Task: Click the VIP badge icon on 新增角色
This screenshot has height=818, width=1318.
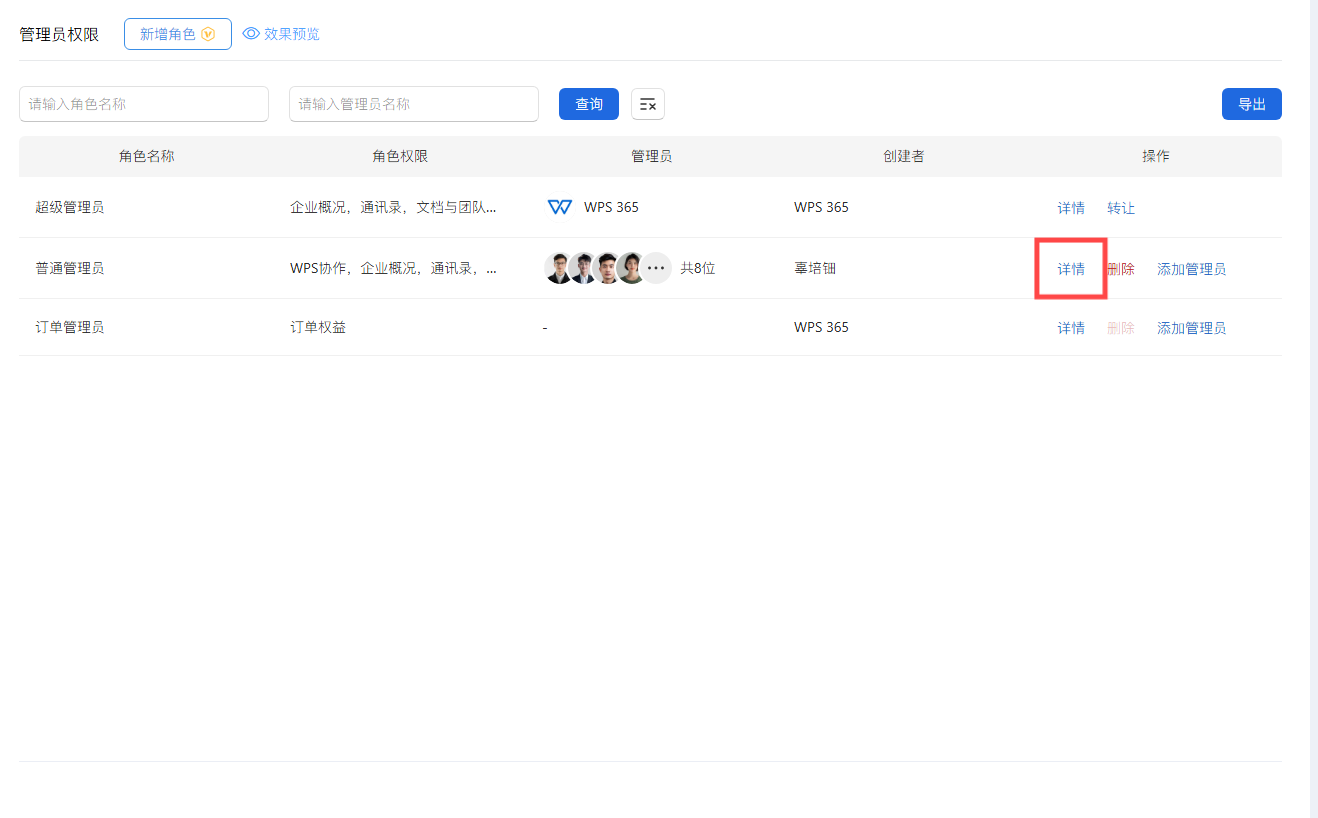Action: (208, 34)
